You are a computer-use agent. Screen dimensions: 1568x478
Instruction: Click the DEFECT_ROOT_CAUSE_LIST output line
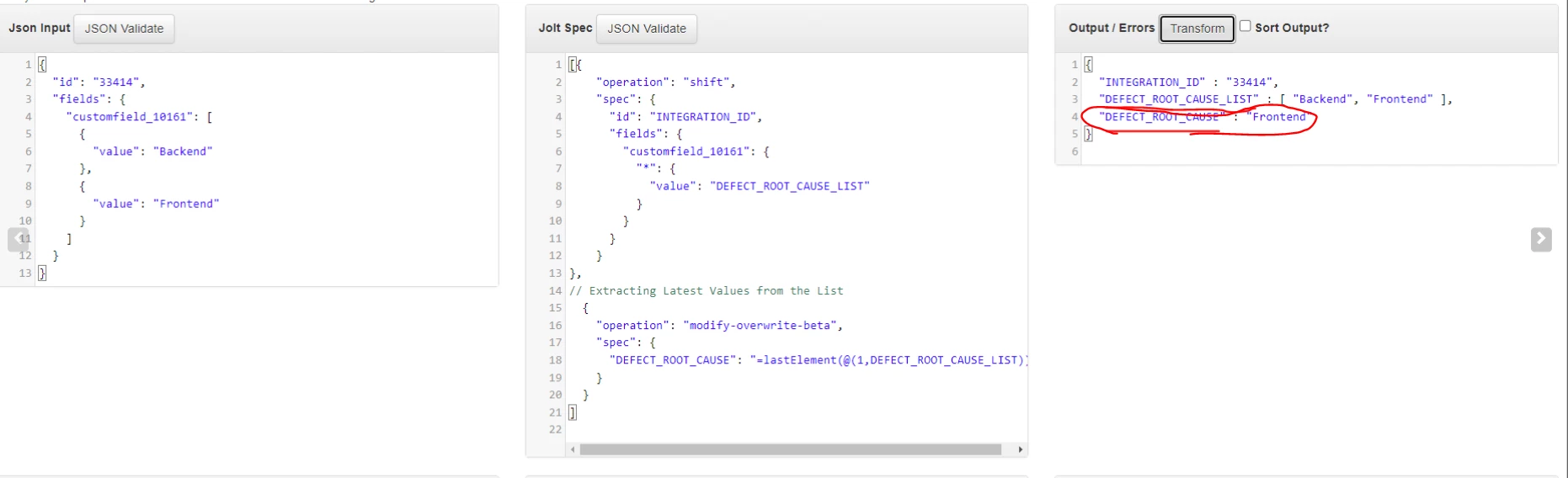coord(1275,99)
